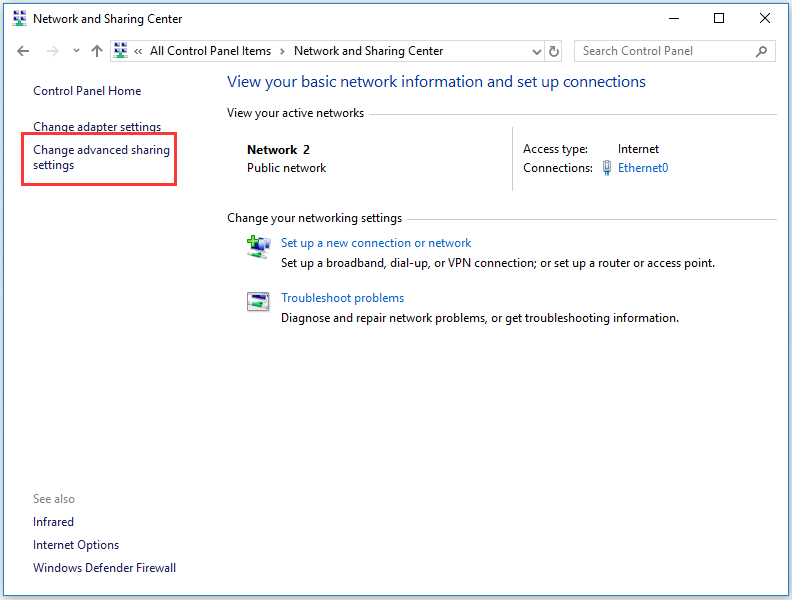Open the recent locations dropdown chevron
Viewport: 792px width, 600px height.
[x=76, y=51]
